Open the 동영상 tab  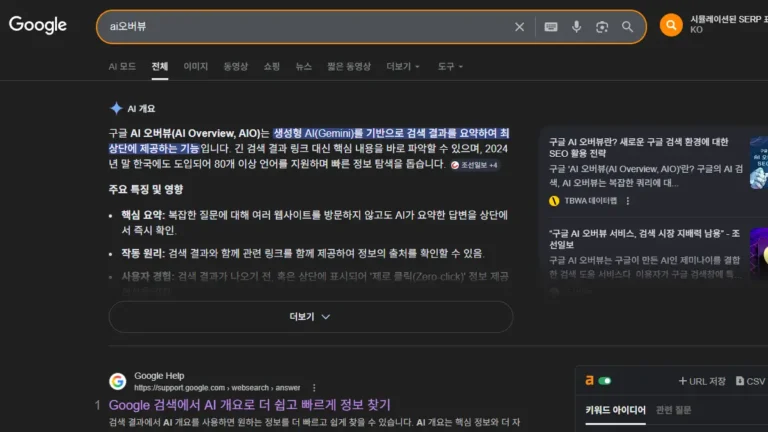pyautogui.click(x=236, y=67)
